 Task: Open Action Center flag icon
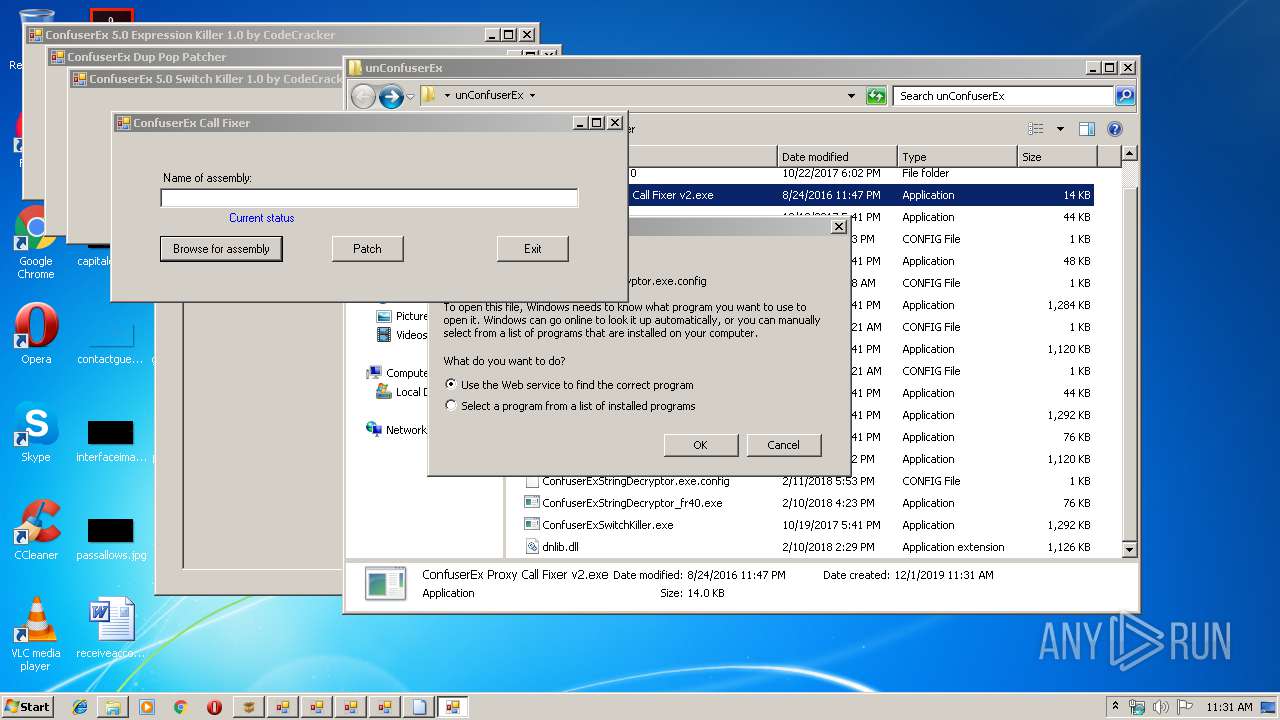(1185, 707)
